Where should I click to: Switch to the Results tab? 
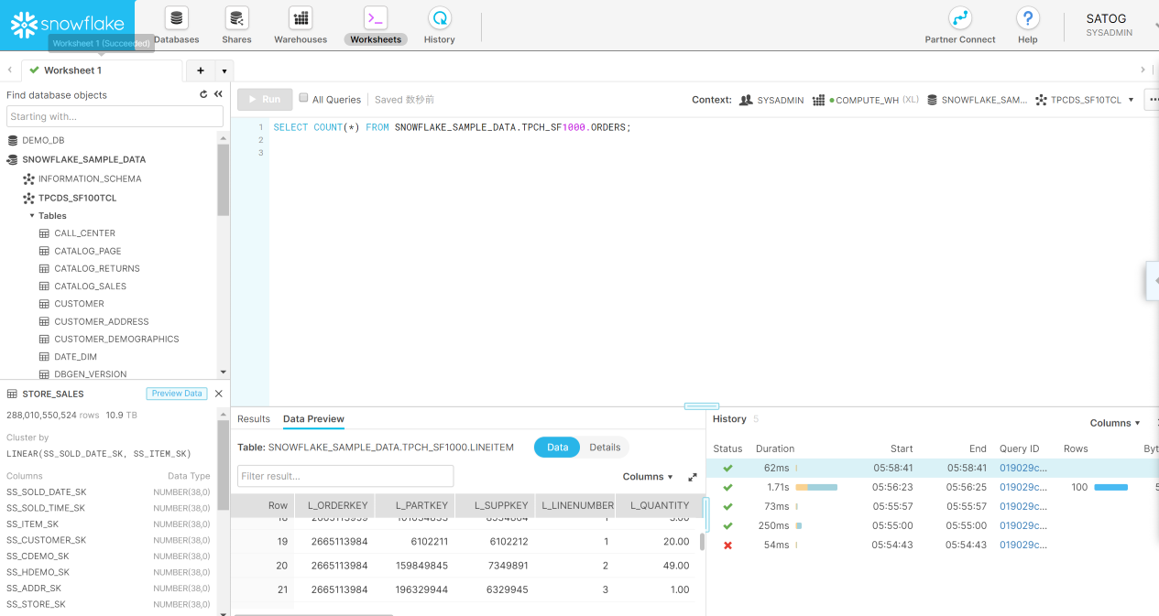(254, 419)
